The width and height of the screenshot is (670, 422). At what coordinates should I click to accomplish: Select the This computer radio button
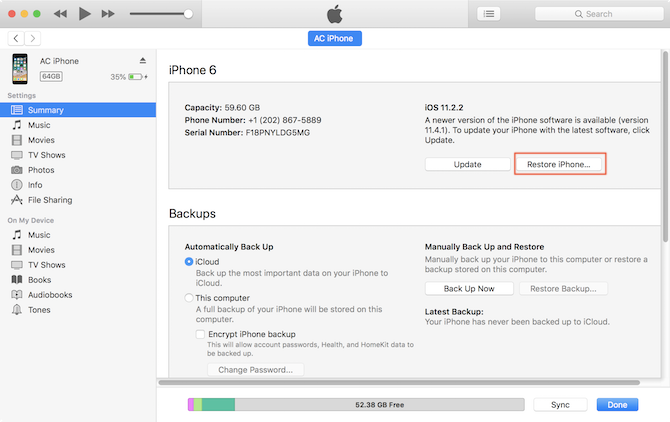coord(189,298)
